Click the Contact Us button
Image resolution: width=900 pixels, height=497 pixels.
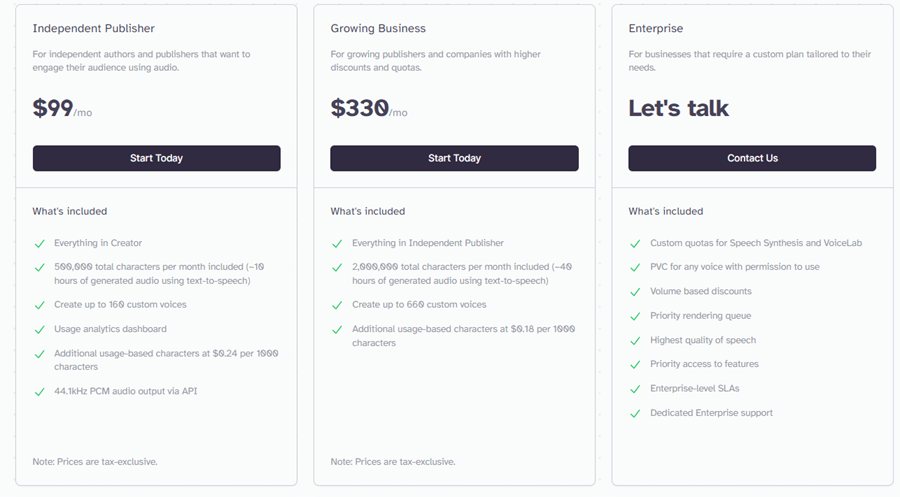pyautogui.click(x=752, y=158)
